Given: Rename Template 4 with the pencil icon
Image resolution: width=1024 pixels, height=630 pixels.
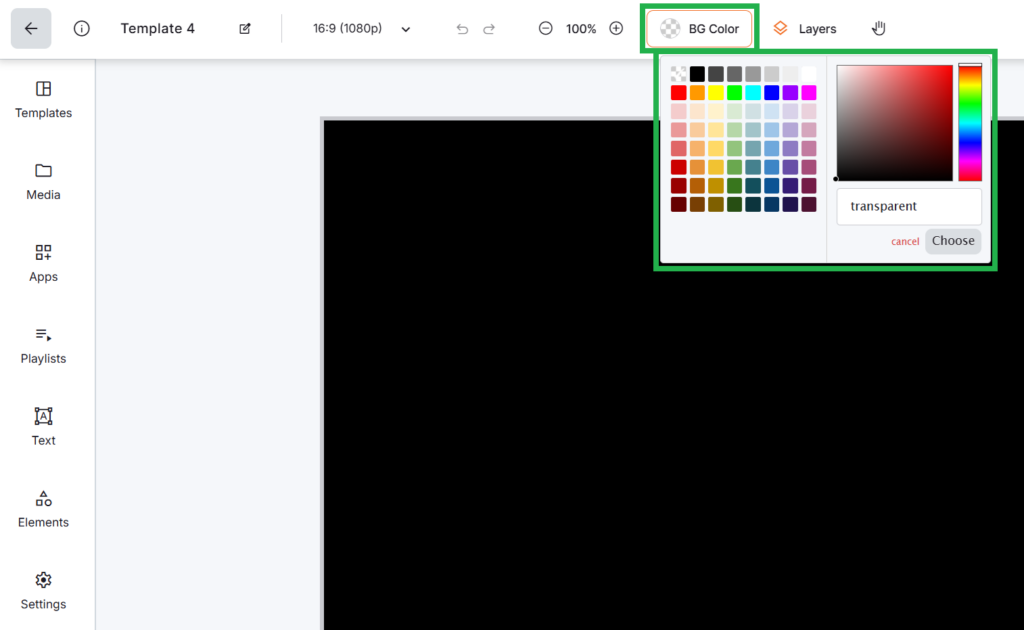Looking at the screenshot, I should (244, 28).
